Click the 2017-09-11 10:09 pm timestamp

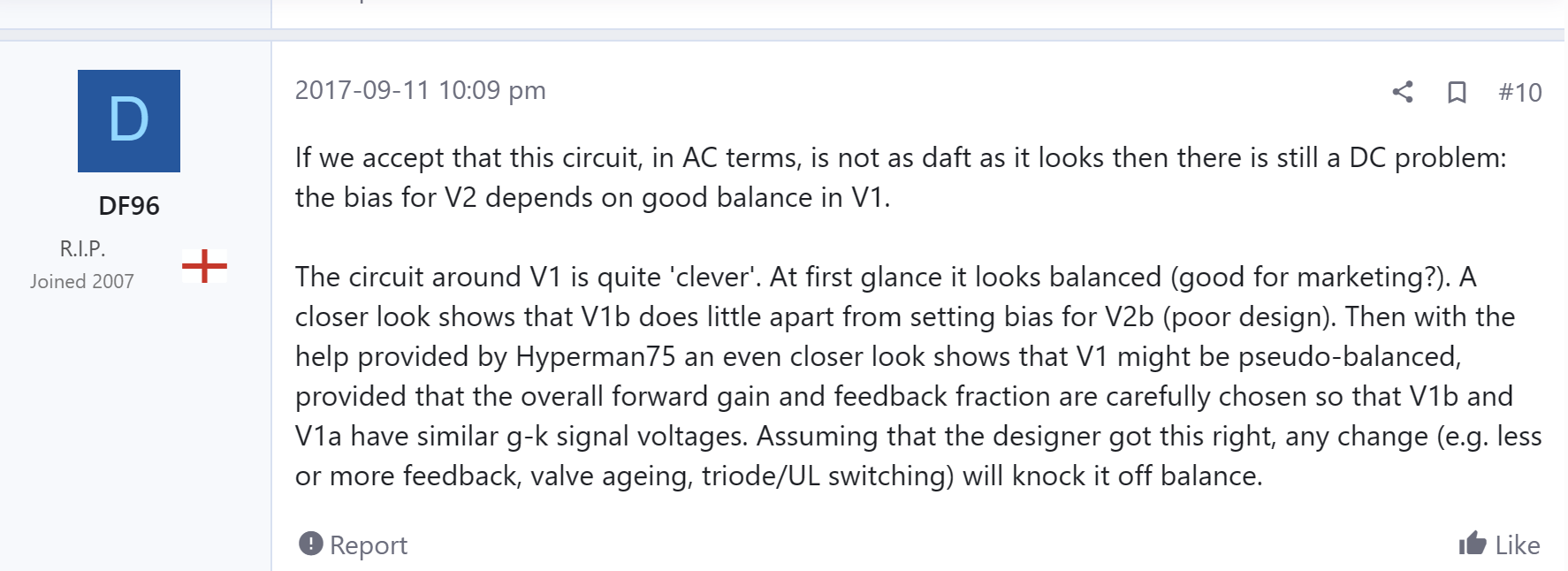420,90
